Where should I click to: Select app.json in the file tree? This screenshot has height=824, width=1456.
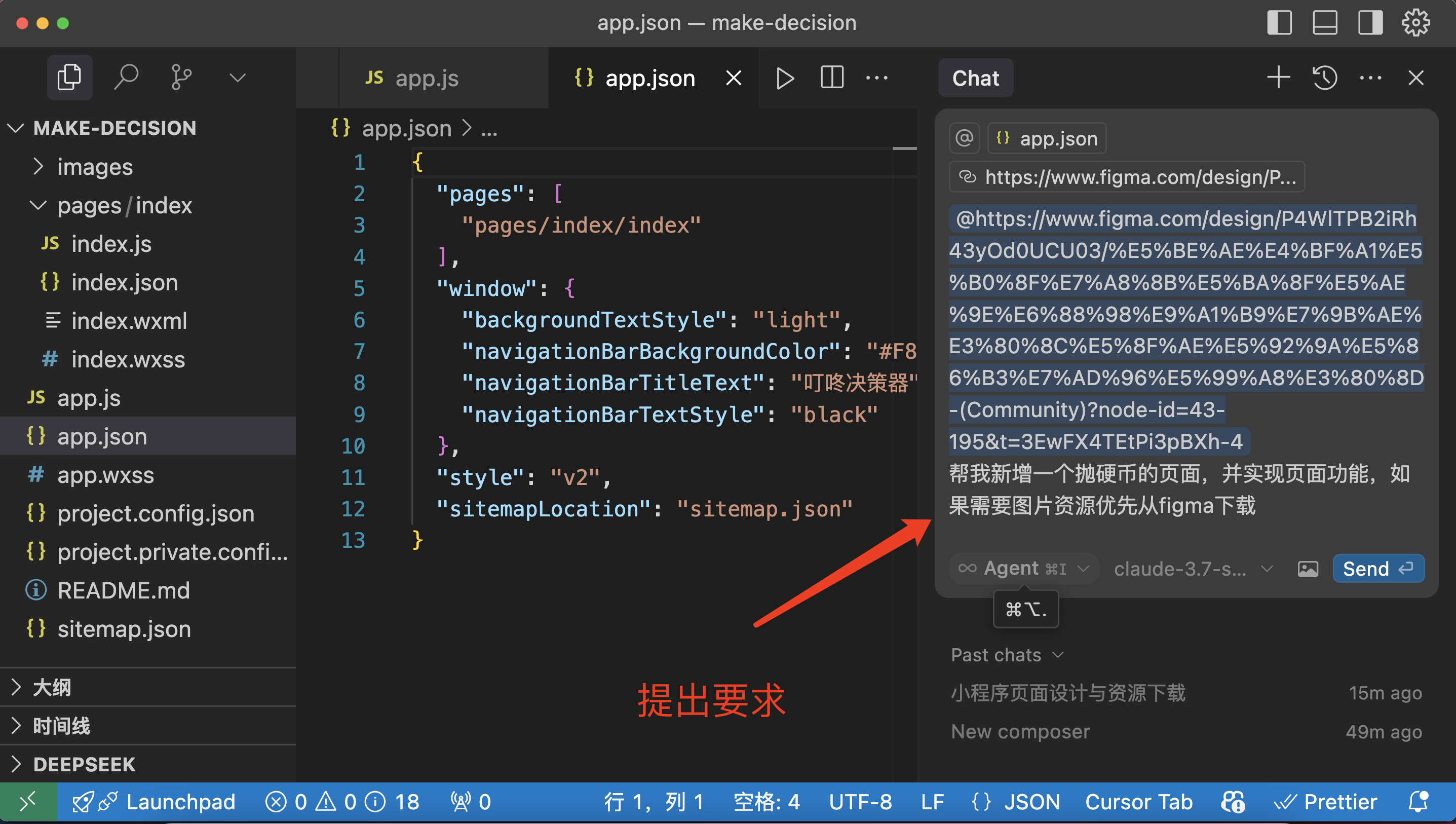148,436
